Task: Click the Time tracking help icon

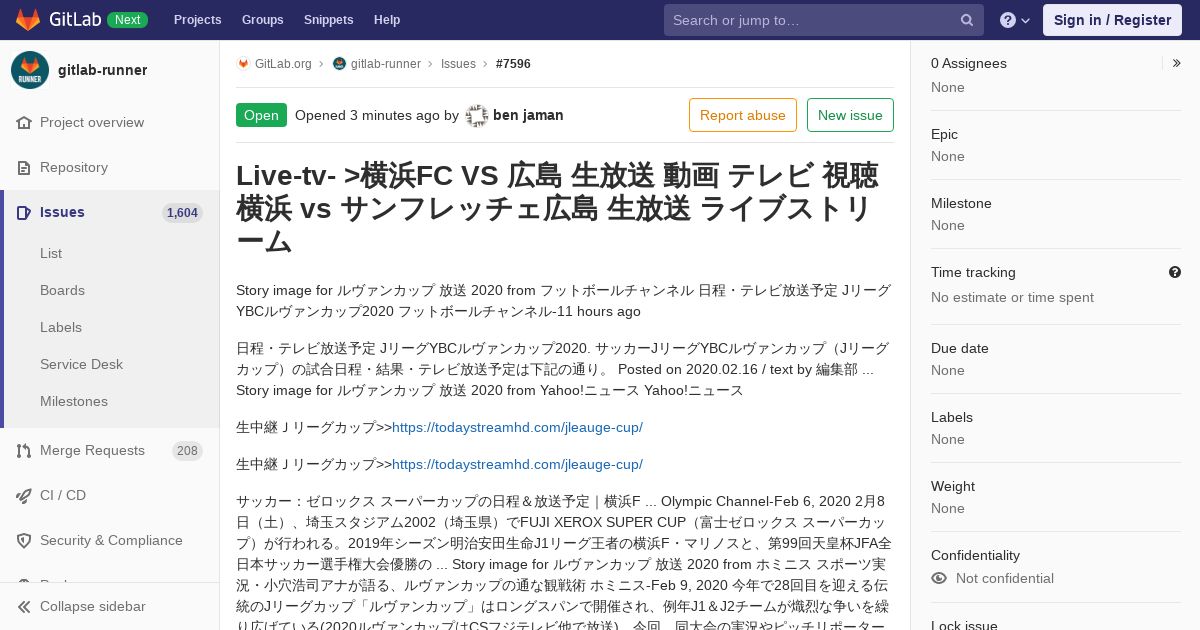Action: pos(1175,272)
